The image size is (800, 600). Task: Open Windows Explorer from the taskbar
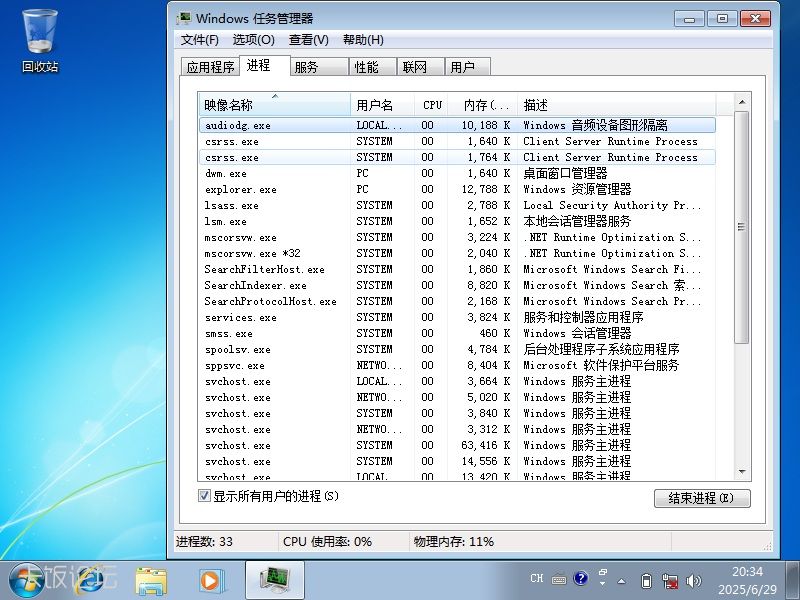tap(151, 581)
